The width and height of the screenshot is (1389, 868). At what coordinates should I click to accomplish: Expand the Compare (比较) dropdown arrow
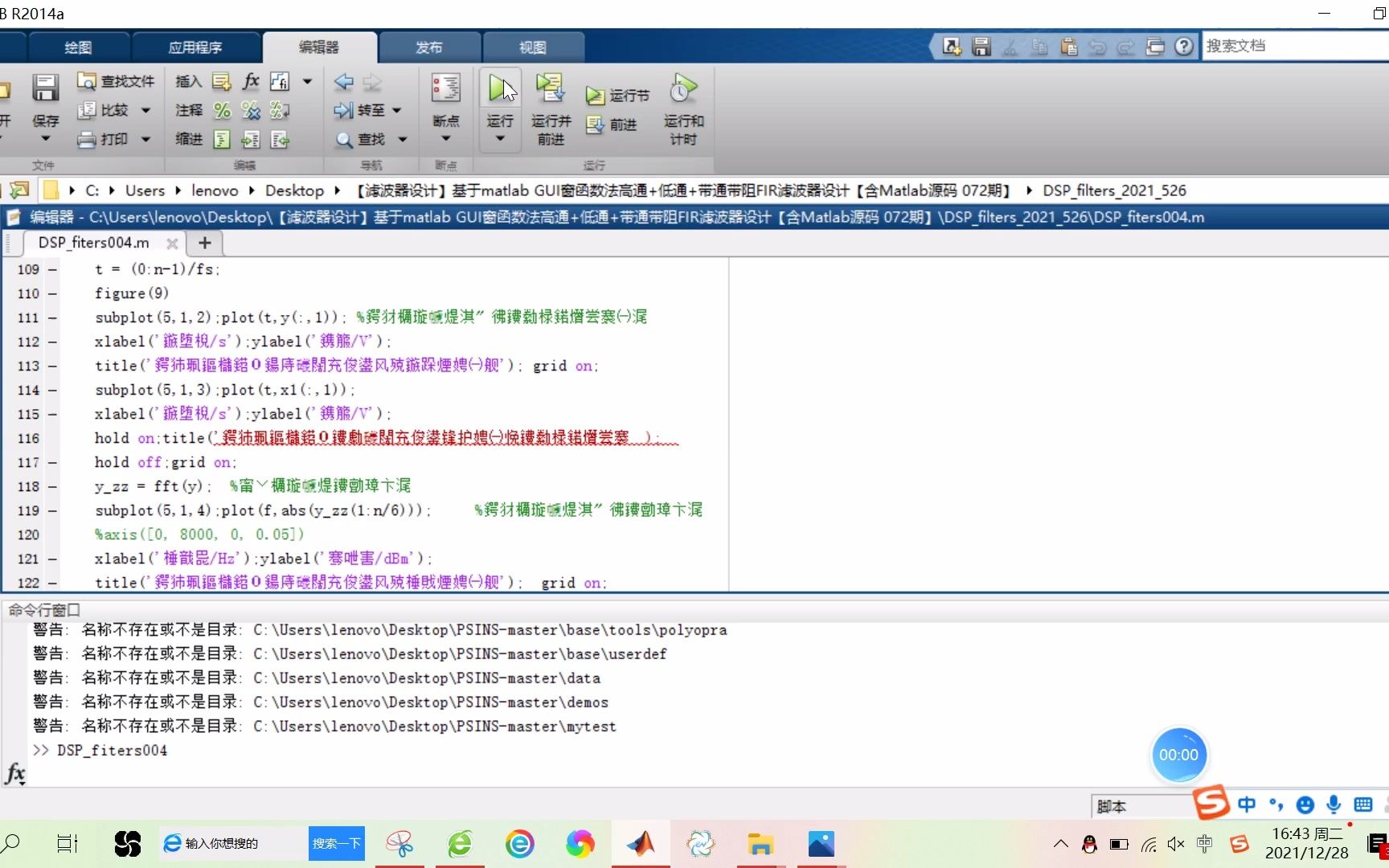pos(145,110)
